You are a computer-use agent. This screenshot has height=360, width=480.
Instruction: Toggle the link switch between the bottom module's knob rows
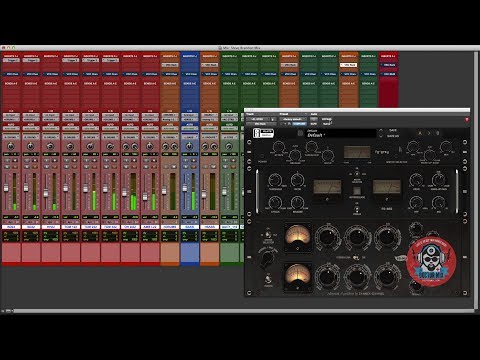[356, 257]
